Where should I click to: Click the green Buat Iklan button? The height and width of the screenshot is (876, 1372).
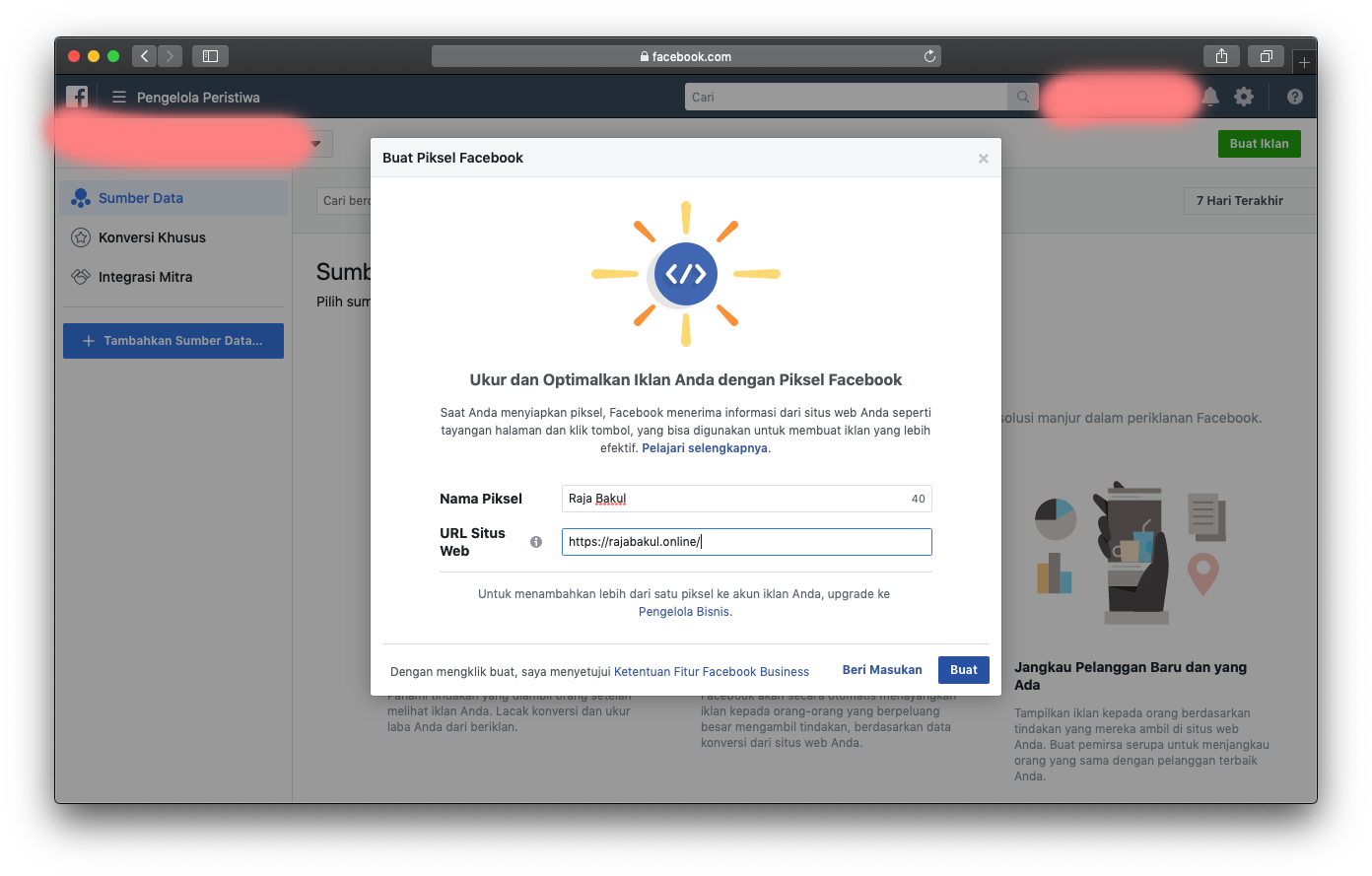coord(1259,144)
